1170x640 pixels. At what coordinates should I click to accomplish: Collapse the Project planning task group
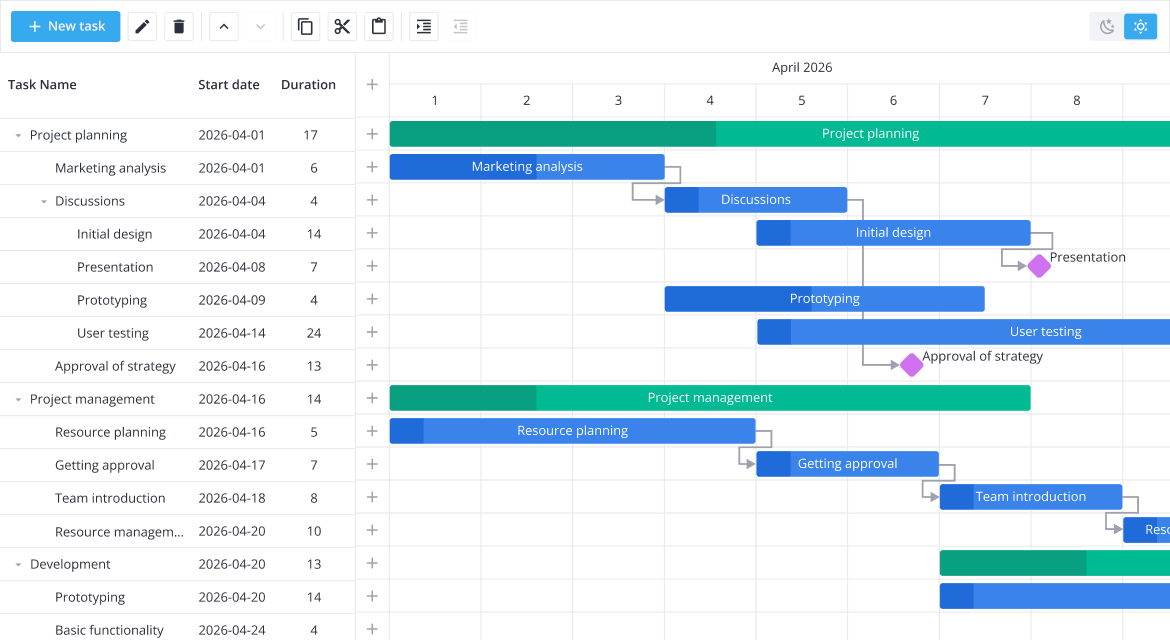[16, 134]
